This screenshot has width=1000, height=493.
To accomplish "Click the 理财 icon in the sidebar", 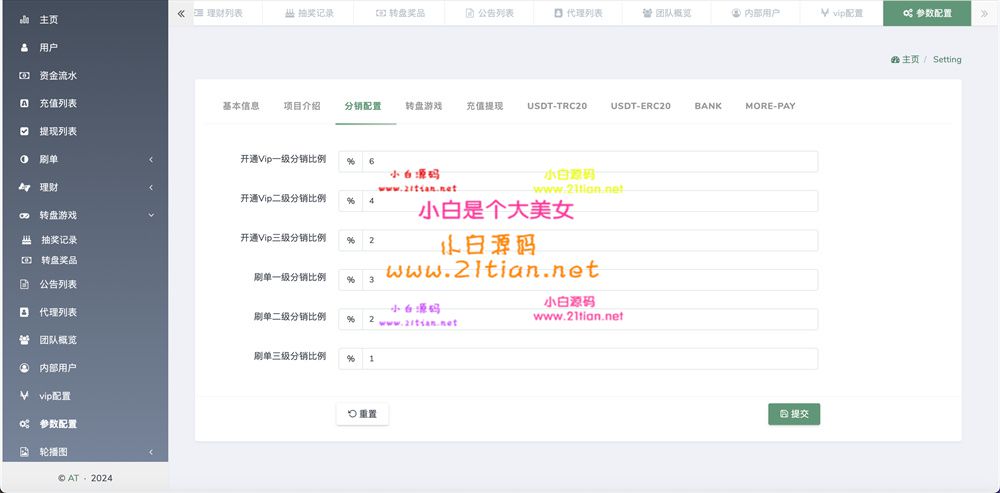I will (x=24, y=188).
